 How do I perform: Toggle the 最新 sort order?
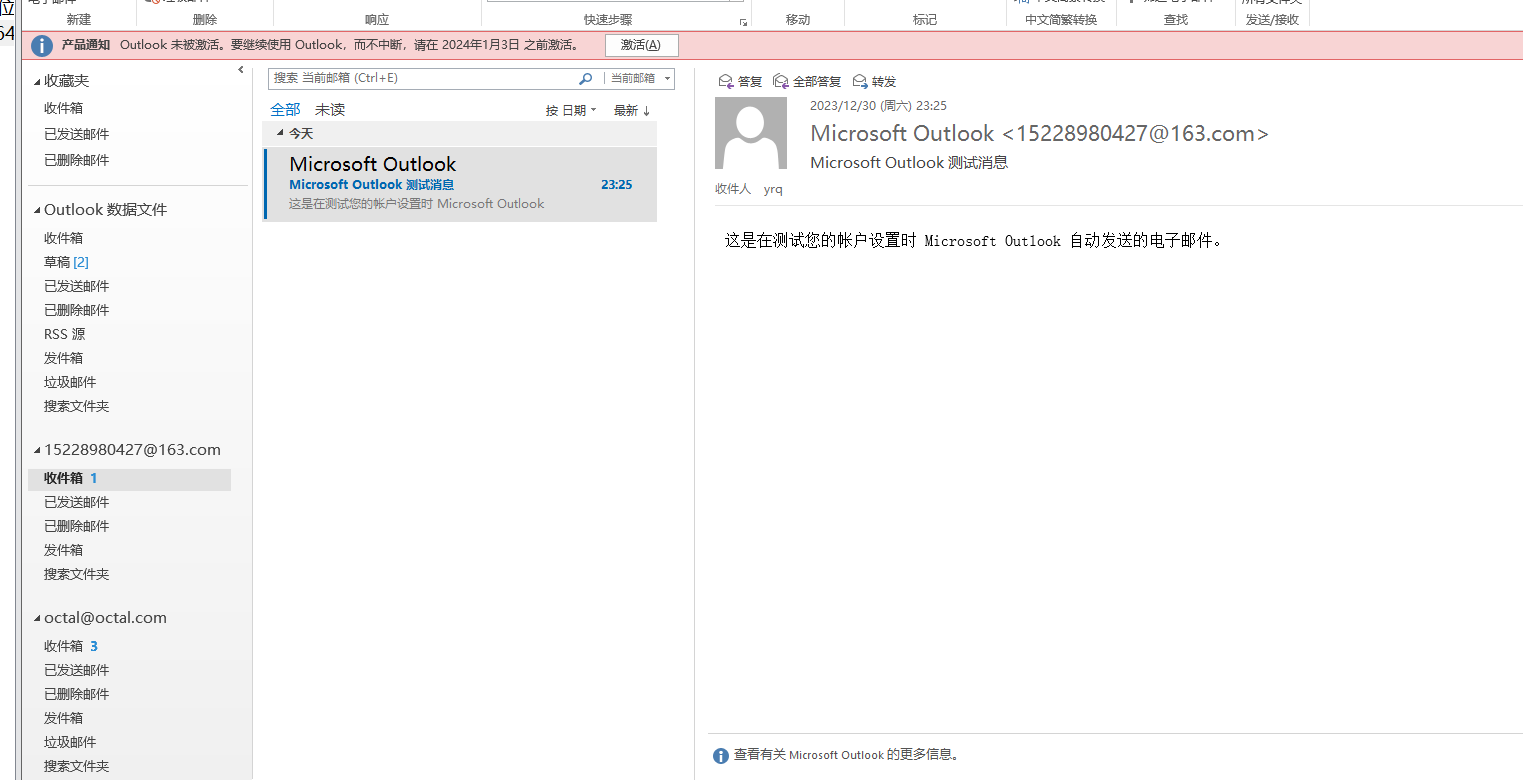(x=632, y=110)
